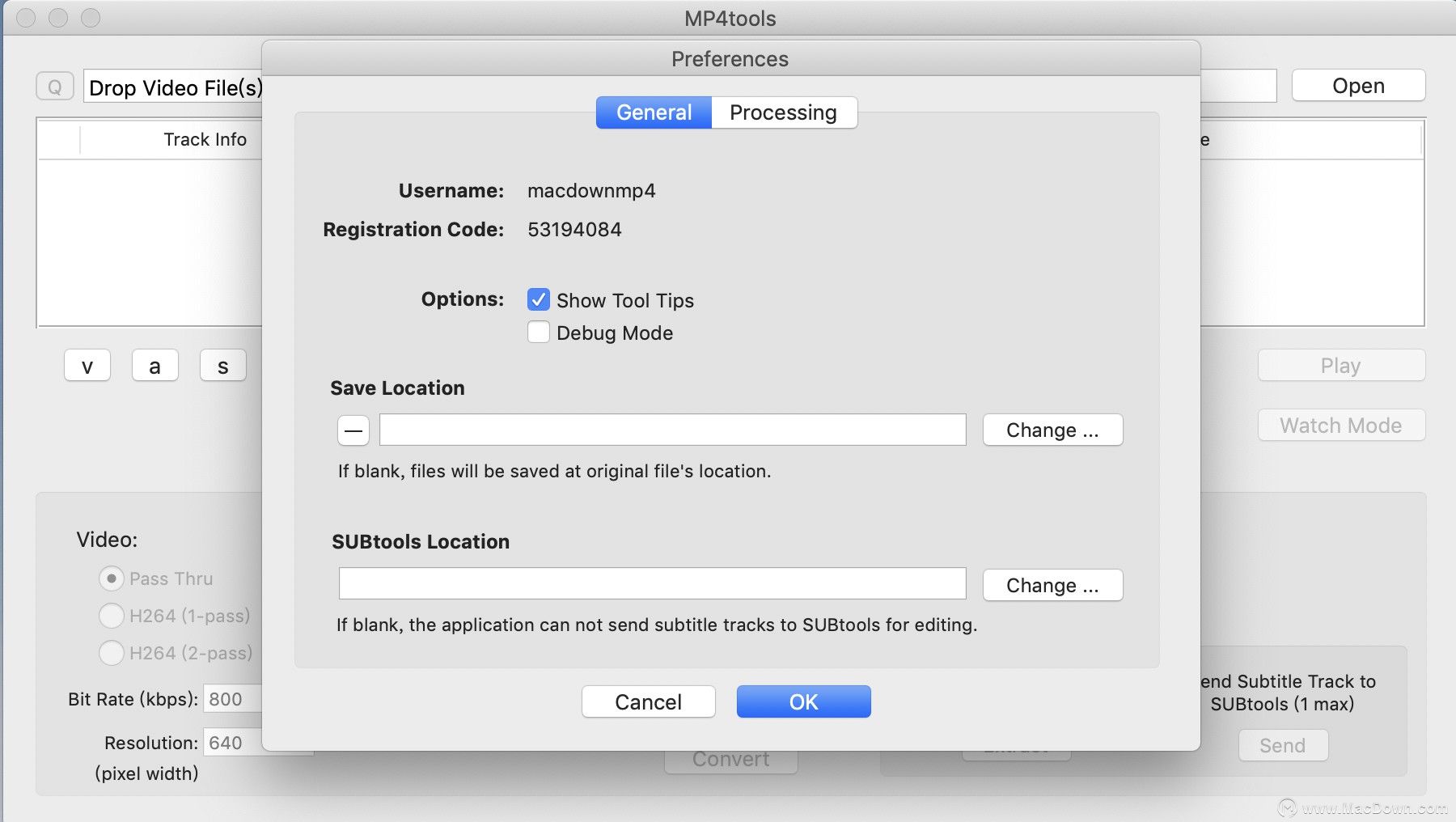Click the Bit Rate field showing 800
This screenshot has height=822, width=1456.
click(x=233, y=699)
